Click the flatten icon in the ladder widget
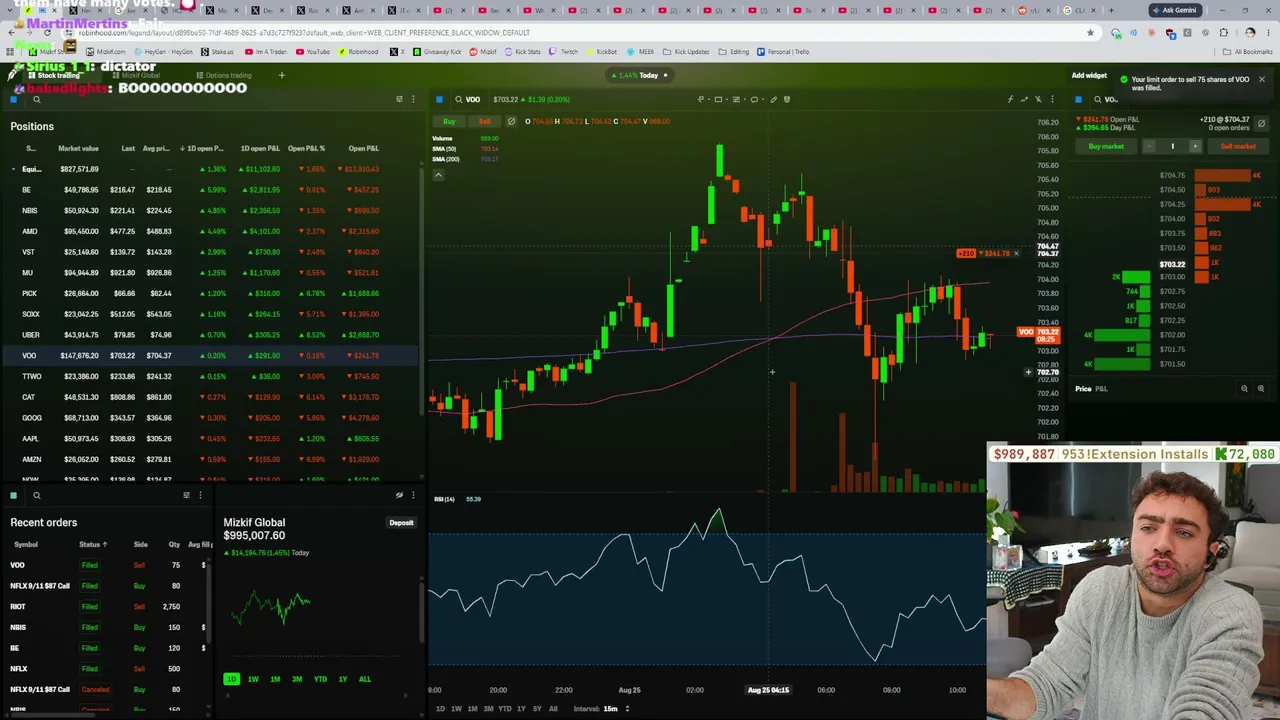 pyautogui.click(x=1261, y=123)
